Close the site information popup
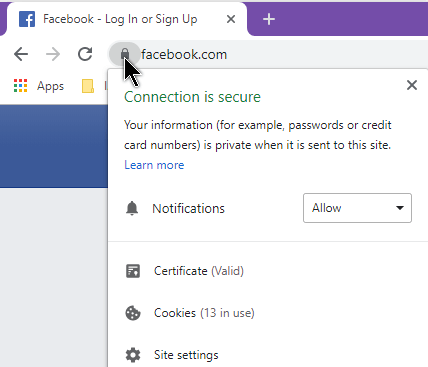Viewport: 428px width, 367px height. 412,85
